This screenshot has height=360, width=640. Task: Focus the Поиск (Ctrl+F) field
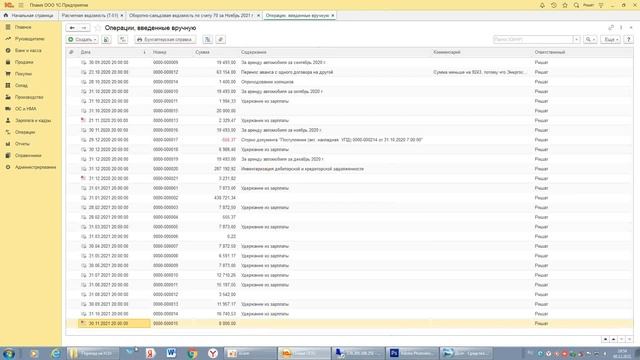click(533, 40)
